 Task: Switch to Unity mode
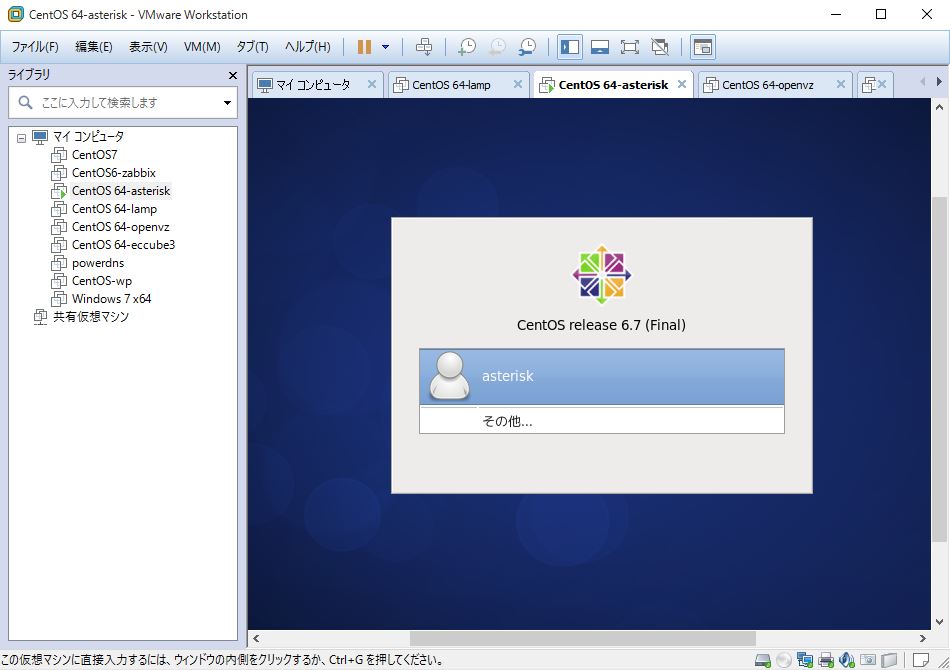coord(660,47)
